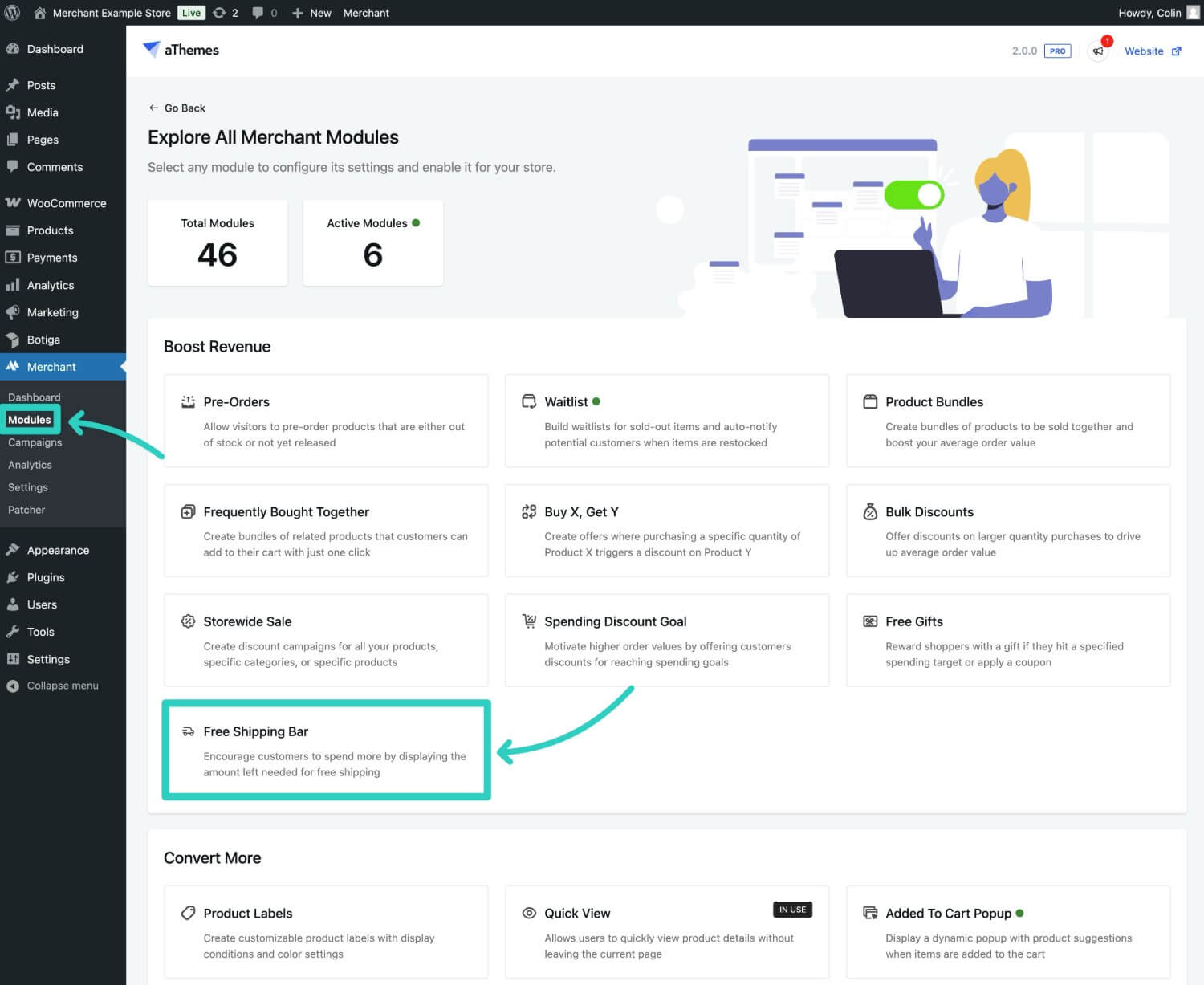Click the notifications megaphone icon
The image size is (1204, 985).
pos(1098,51)
